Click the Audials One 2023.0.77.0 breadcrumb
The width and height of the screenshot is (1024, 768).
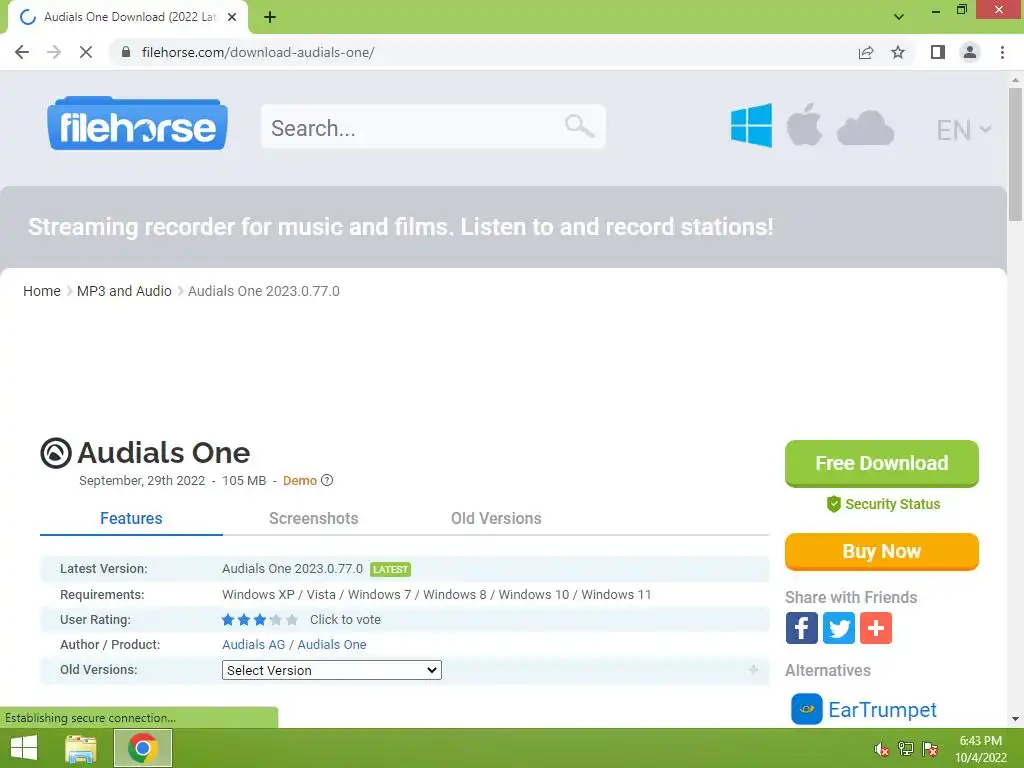(x=264, y=291)
